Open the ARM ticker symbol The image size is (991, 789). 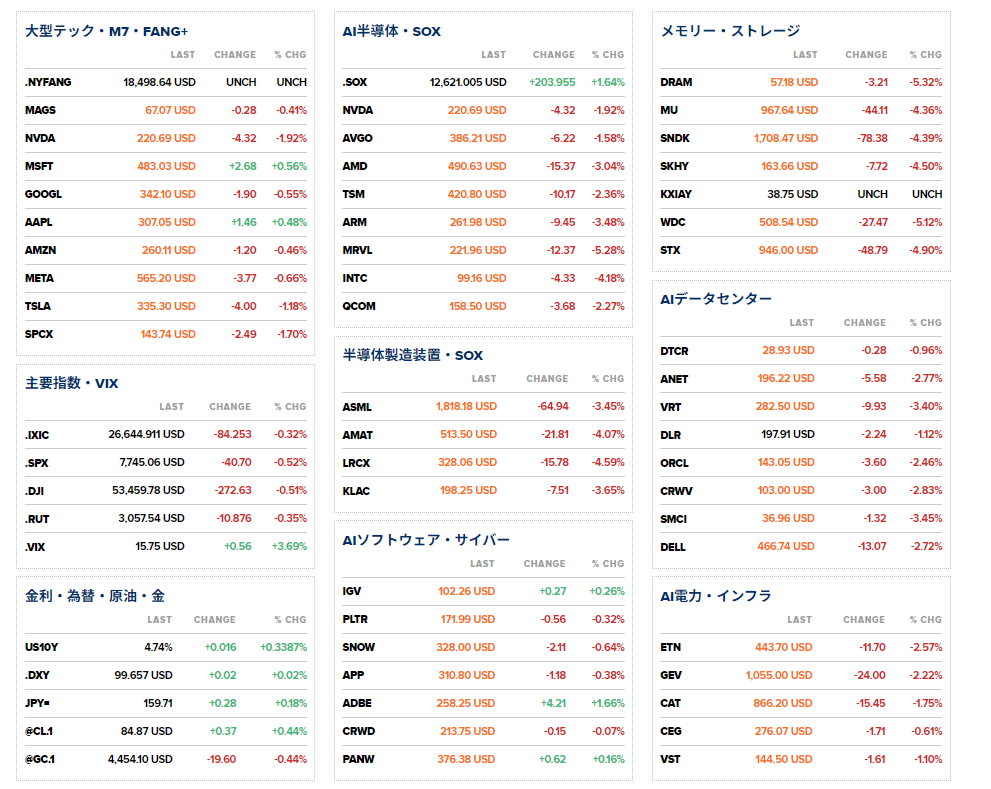[355, 222]
